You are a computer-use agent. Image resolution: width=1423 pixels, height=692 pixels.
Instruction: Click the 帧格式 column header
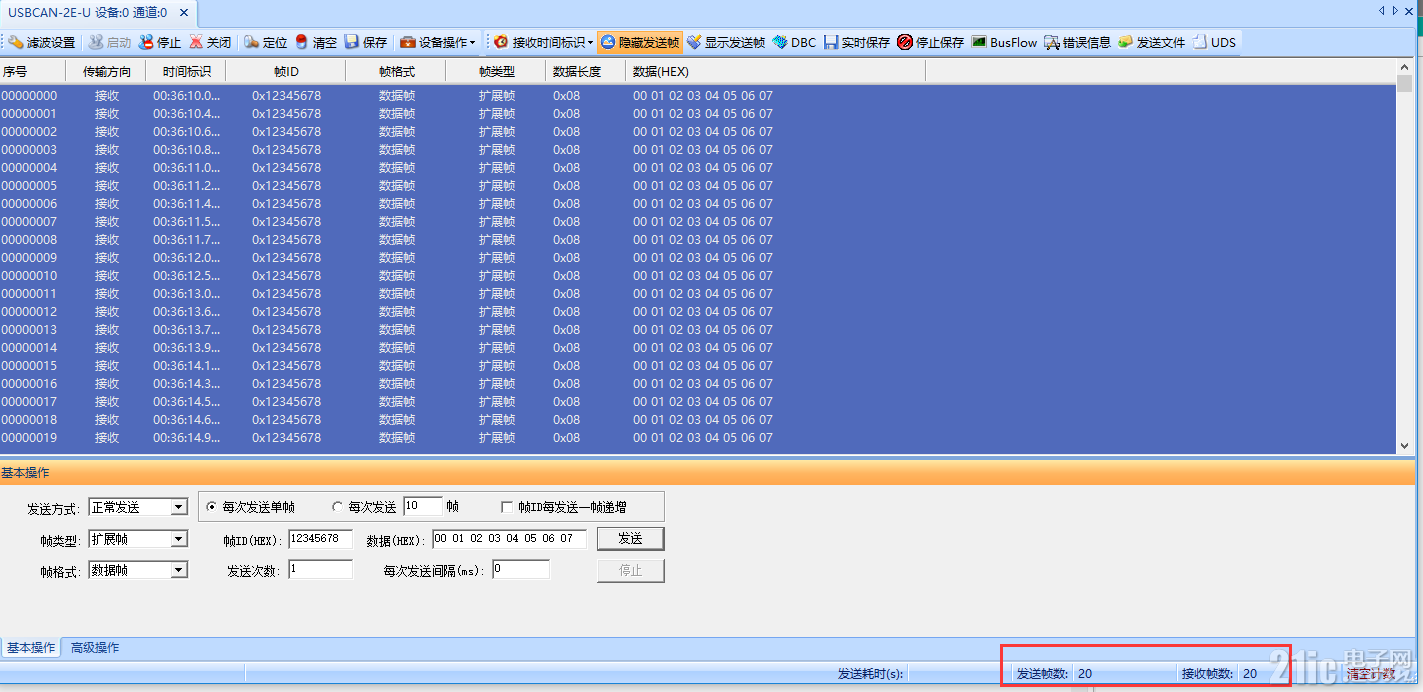click(396, 72)
